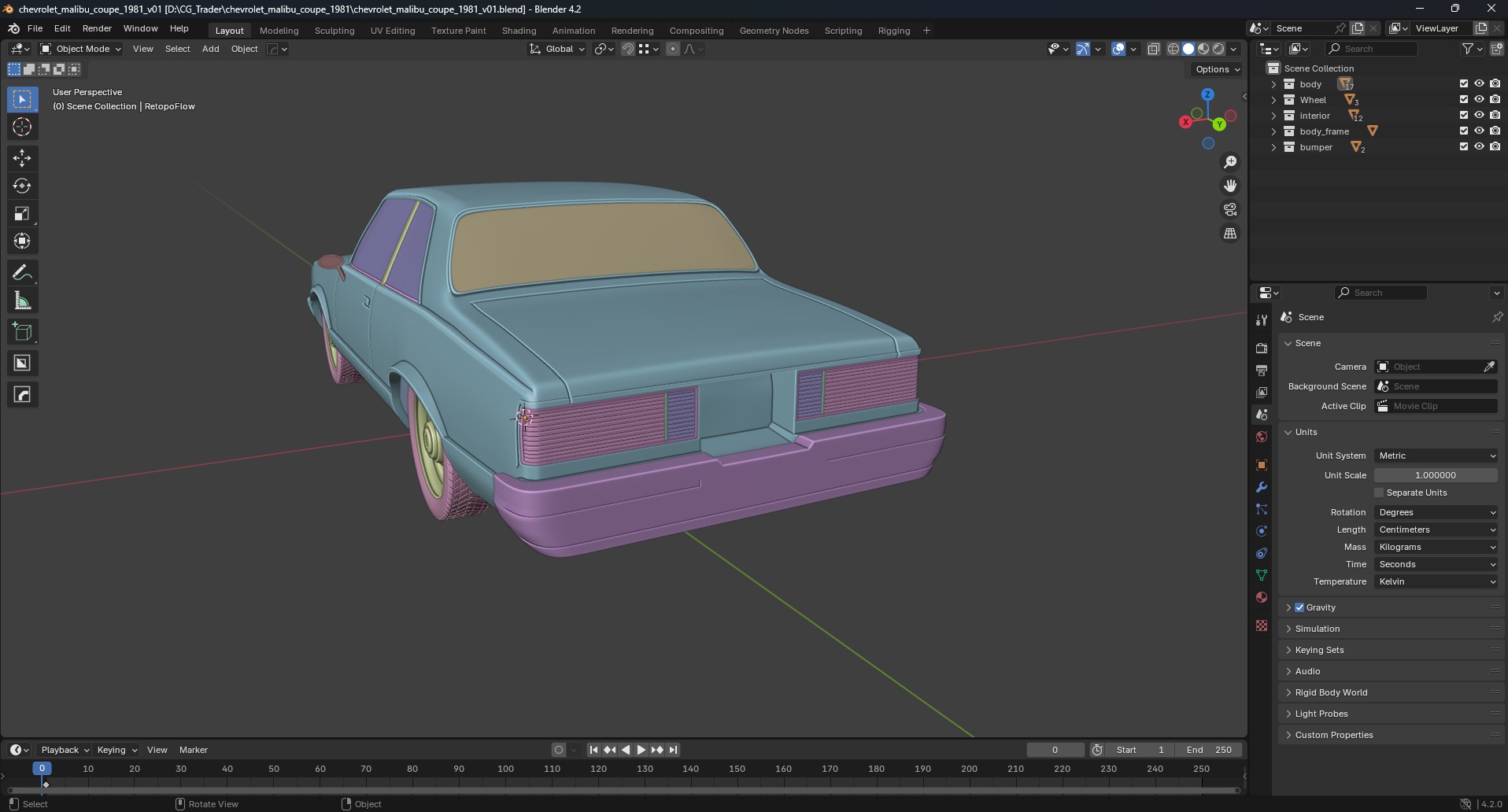Image resolution: width=1508 pixels, height=812 pixels.
Task: Play the animation forward
Action: (641, 750)
